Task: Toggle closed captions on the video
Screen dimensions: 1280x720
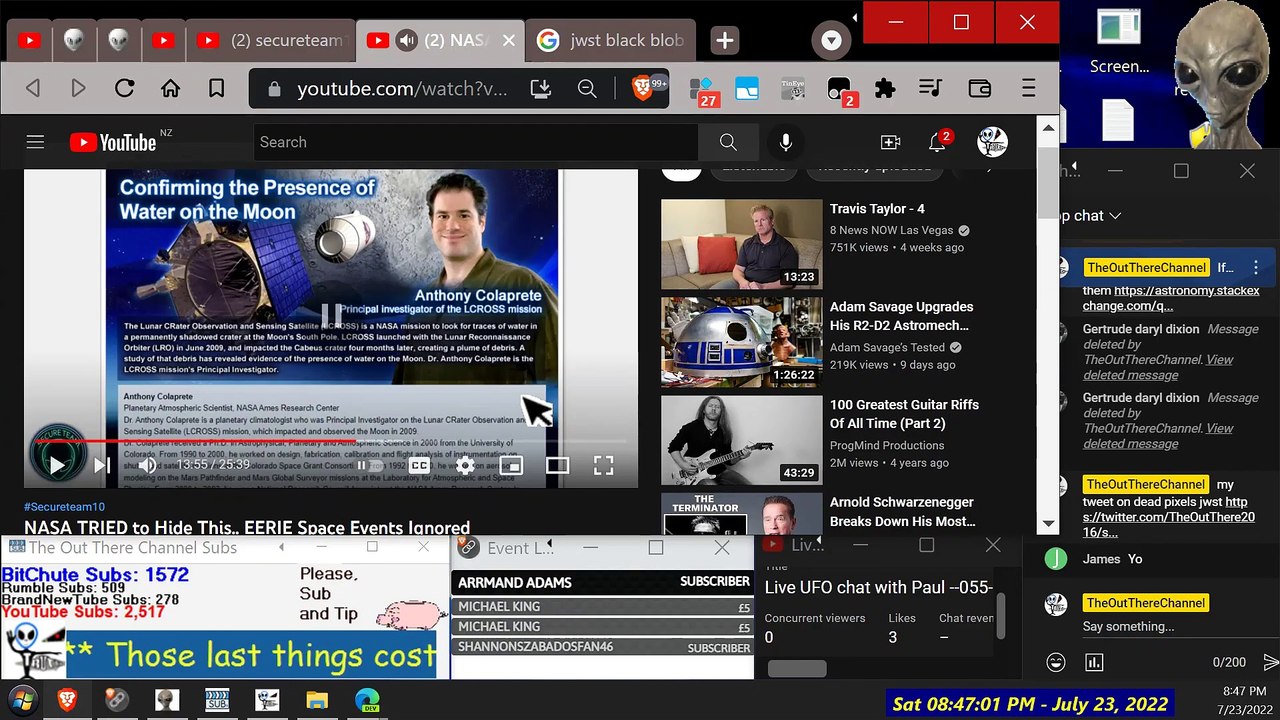Action: click(x=419, y=465)
